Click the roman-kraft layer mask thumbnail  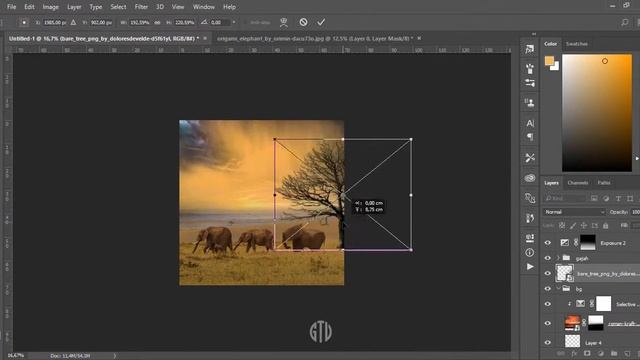tap(596, 323)
